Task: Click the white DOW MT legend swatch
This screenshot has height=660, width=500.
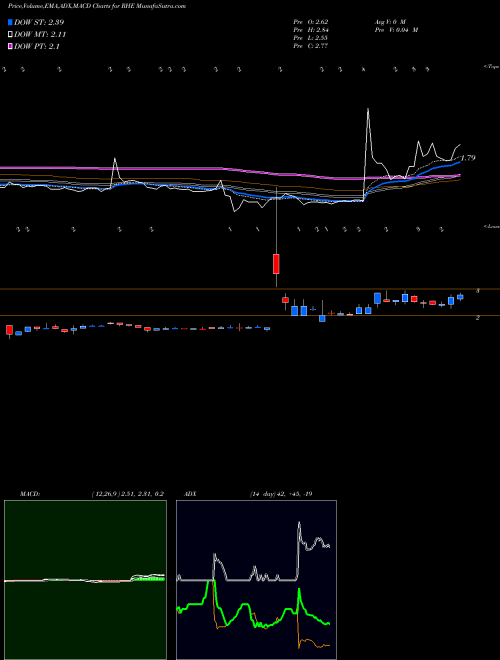Action: tap(11, 35)
